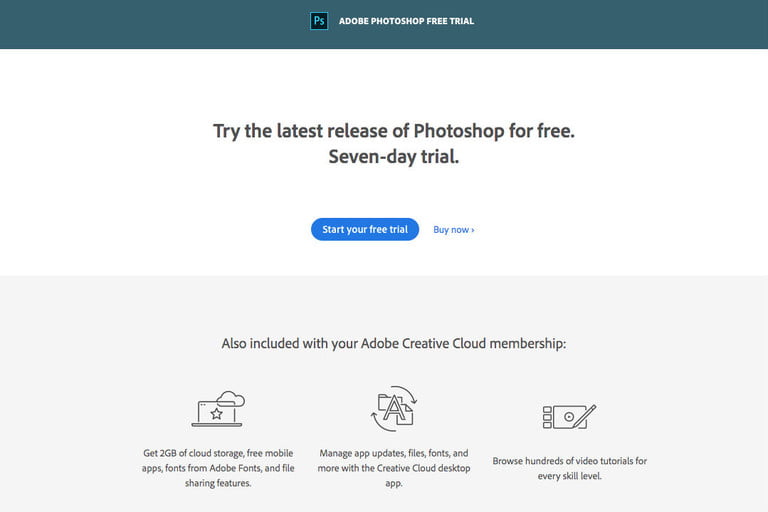Click the stylus pen on the tablet icon

click(585, 416)
